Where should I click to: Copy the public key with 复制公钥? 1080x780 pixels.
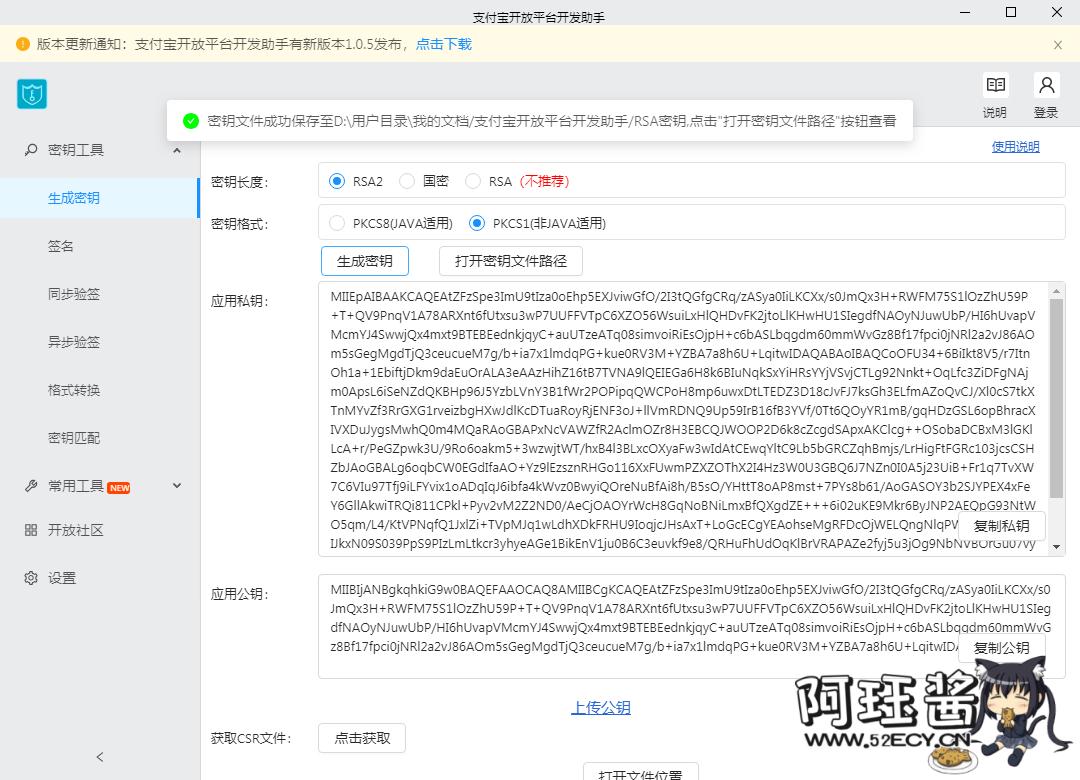[1001, 648]
